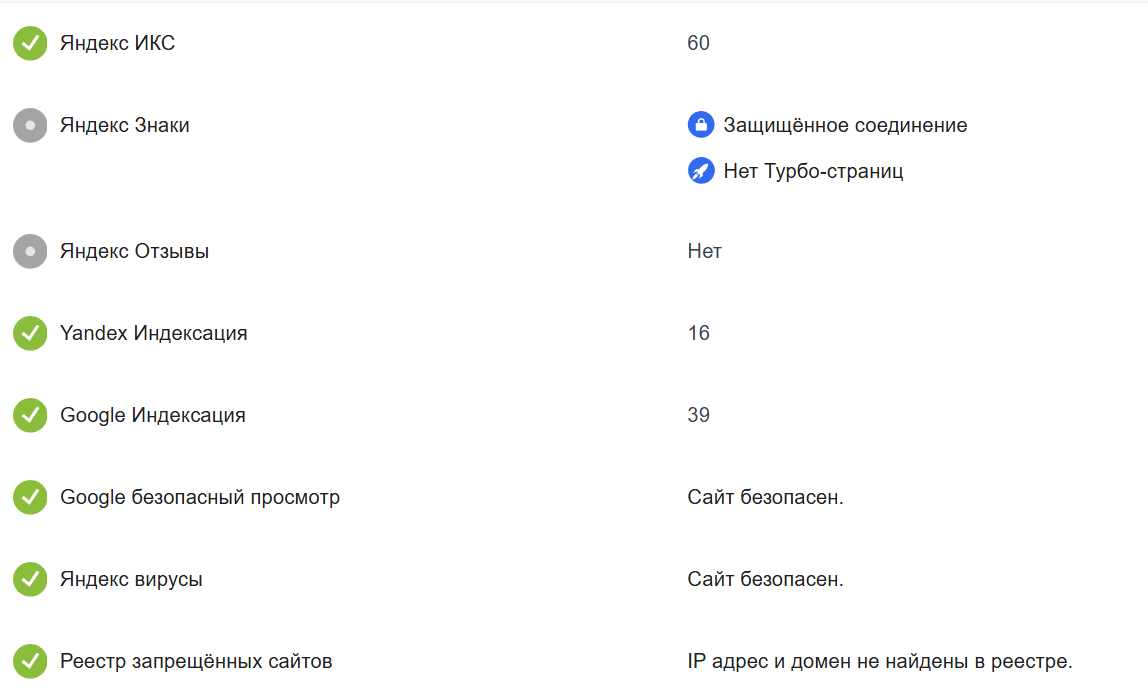Click the green checkmark beside Яндекс вирусы
The image size is (1148, 700).
30,579
